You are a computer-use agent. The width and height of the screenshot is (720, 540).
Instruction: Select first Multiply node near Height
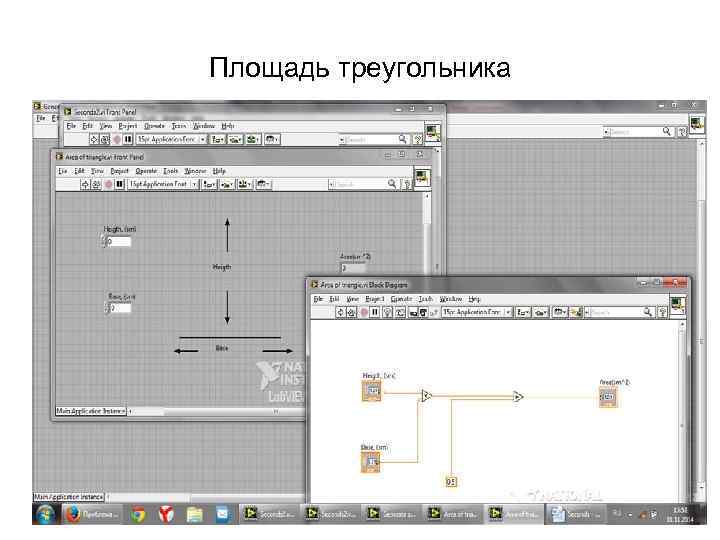tap(427, 395)
